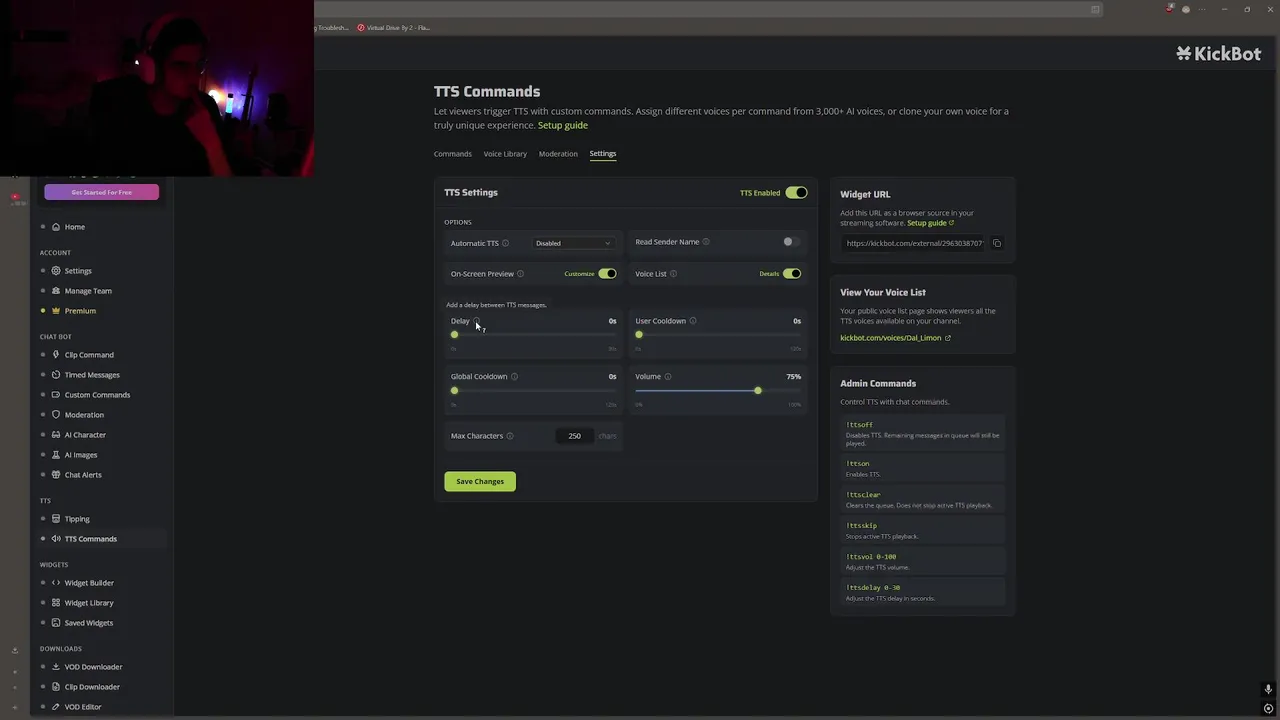The height and width of the screenshot is (720, 1280).
Task: Click the KickBot logo
Action: [1218, 54]
